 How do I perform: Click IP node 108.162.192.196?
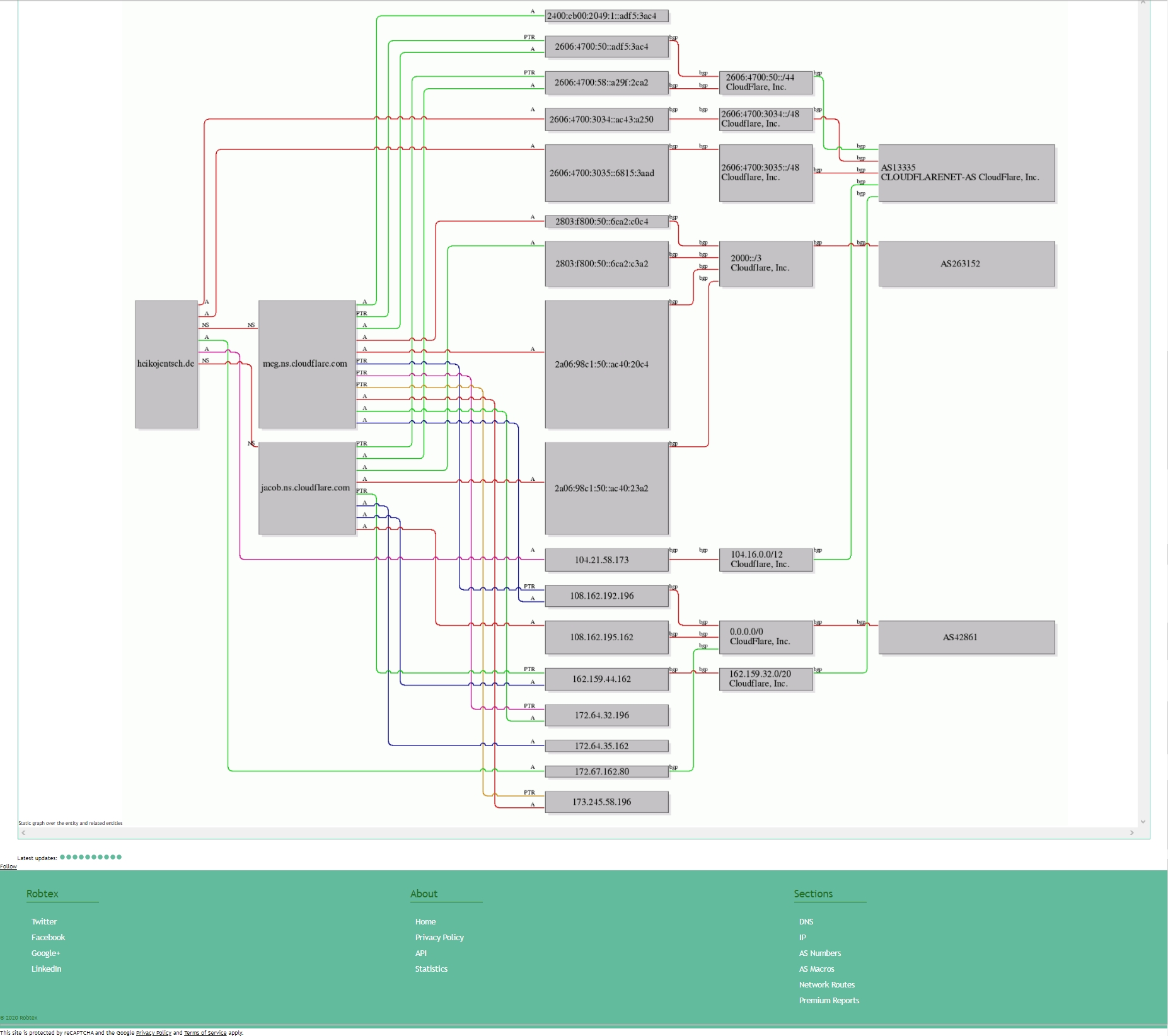pos(606,596)
